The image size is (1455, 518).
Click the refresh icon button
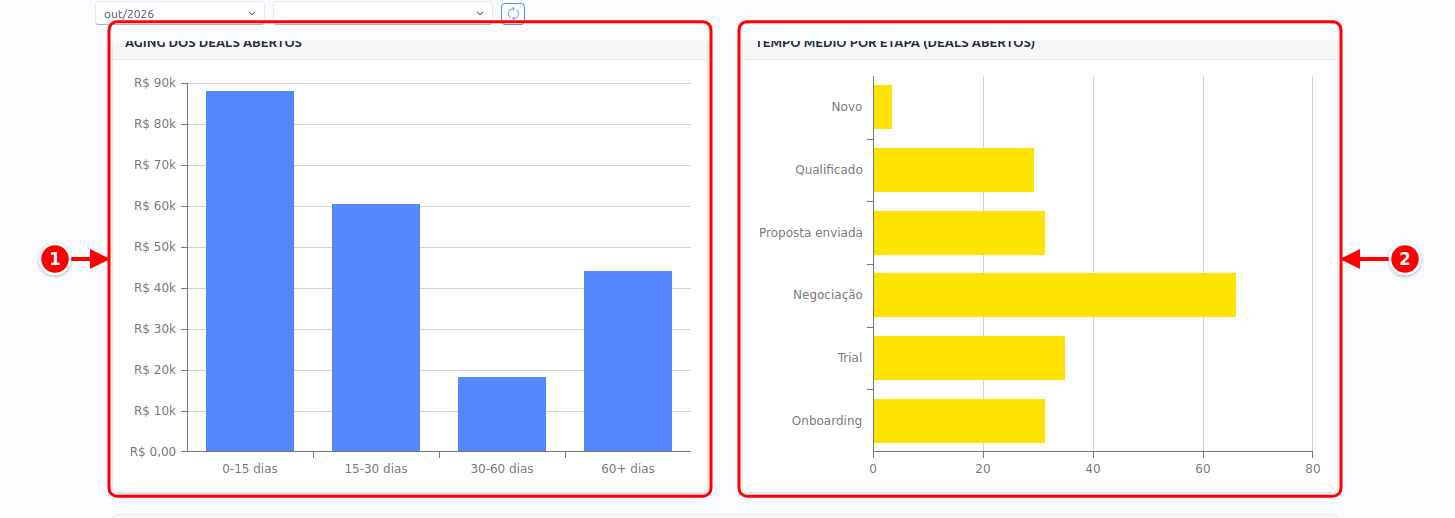point(513,13)
